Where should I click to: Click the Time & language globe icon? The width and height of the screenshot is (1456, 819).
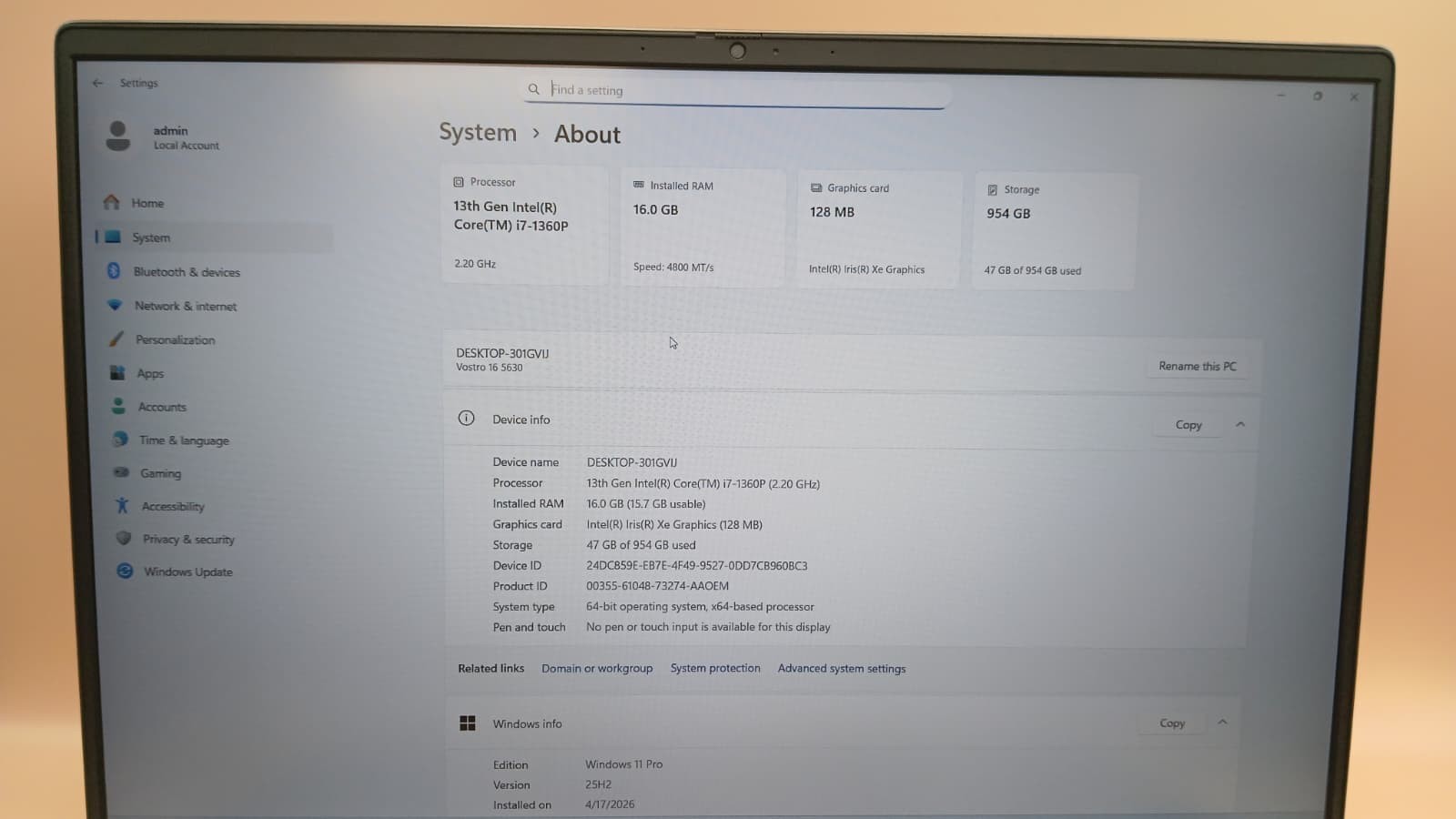[120, 440]
